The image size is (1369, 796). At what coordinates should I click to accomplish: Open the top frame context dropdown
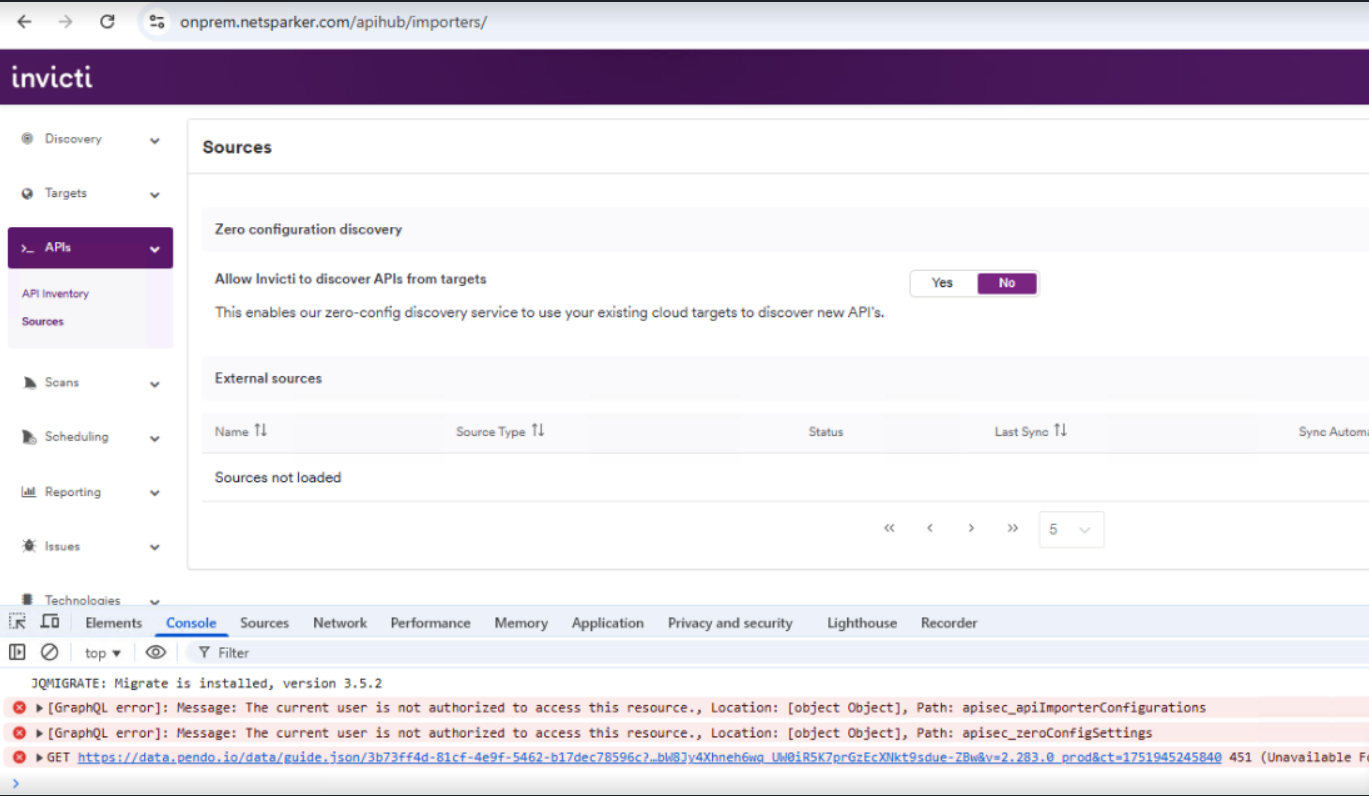(100, 652)
